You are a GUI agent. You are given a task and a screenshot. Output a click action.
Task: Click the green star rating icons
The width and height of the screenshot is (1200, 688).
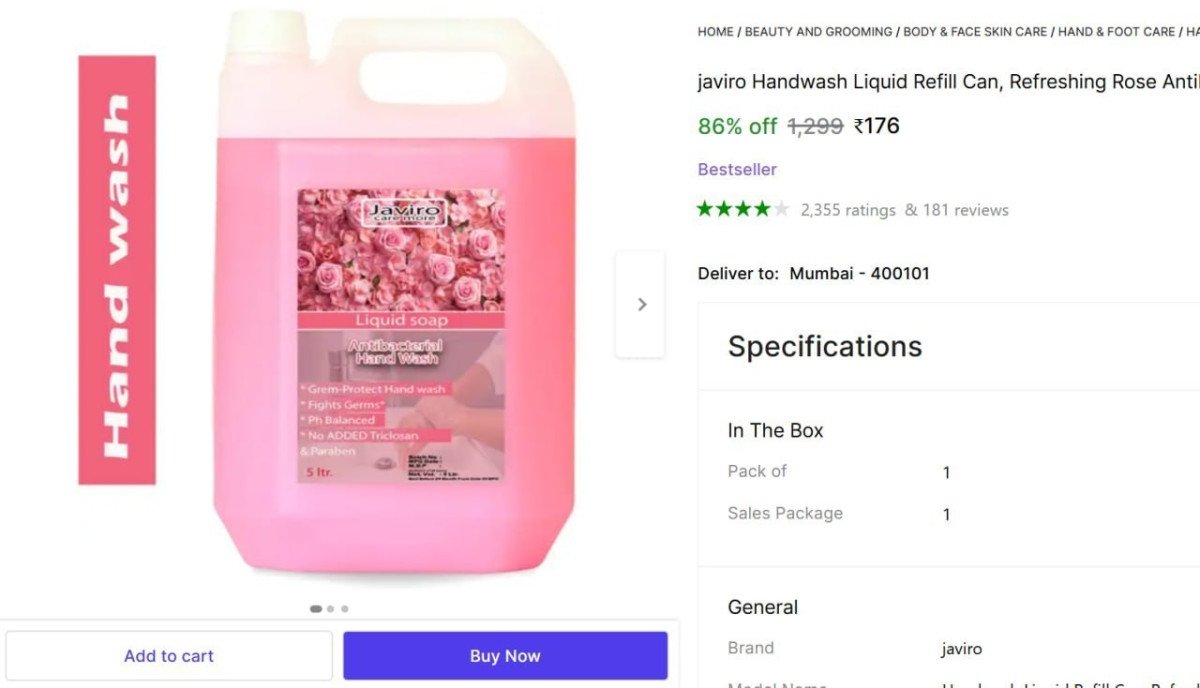click(743, 209)
